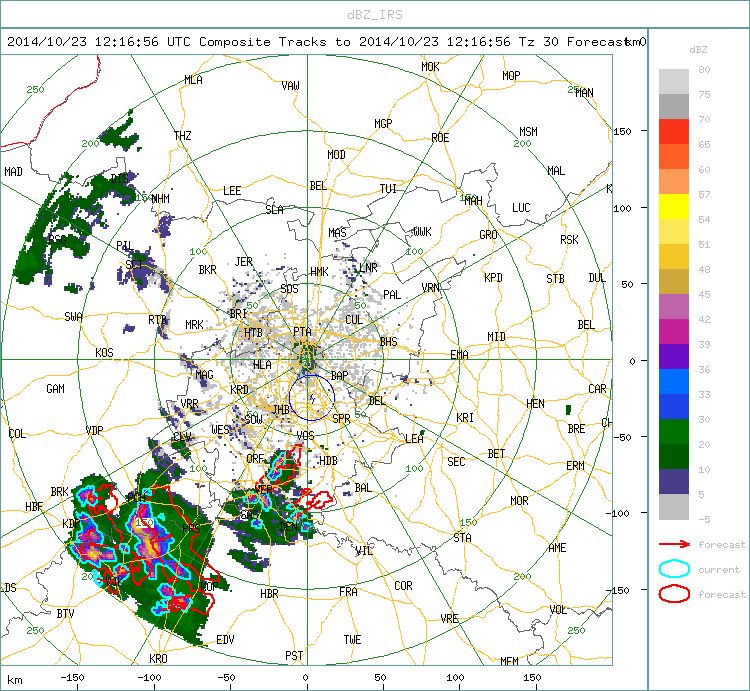The height and width of the screenshot is (691, 750).
Task: Click the -5 value at the dBZ scale bottom
Action: click(x=704, y=519)
